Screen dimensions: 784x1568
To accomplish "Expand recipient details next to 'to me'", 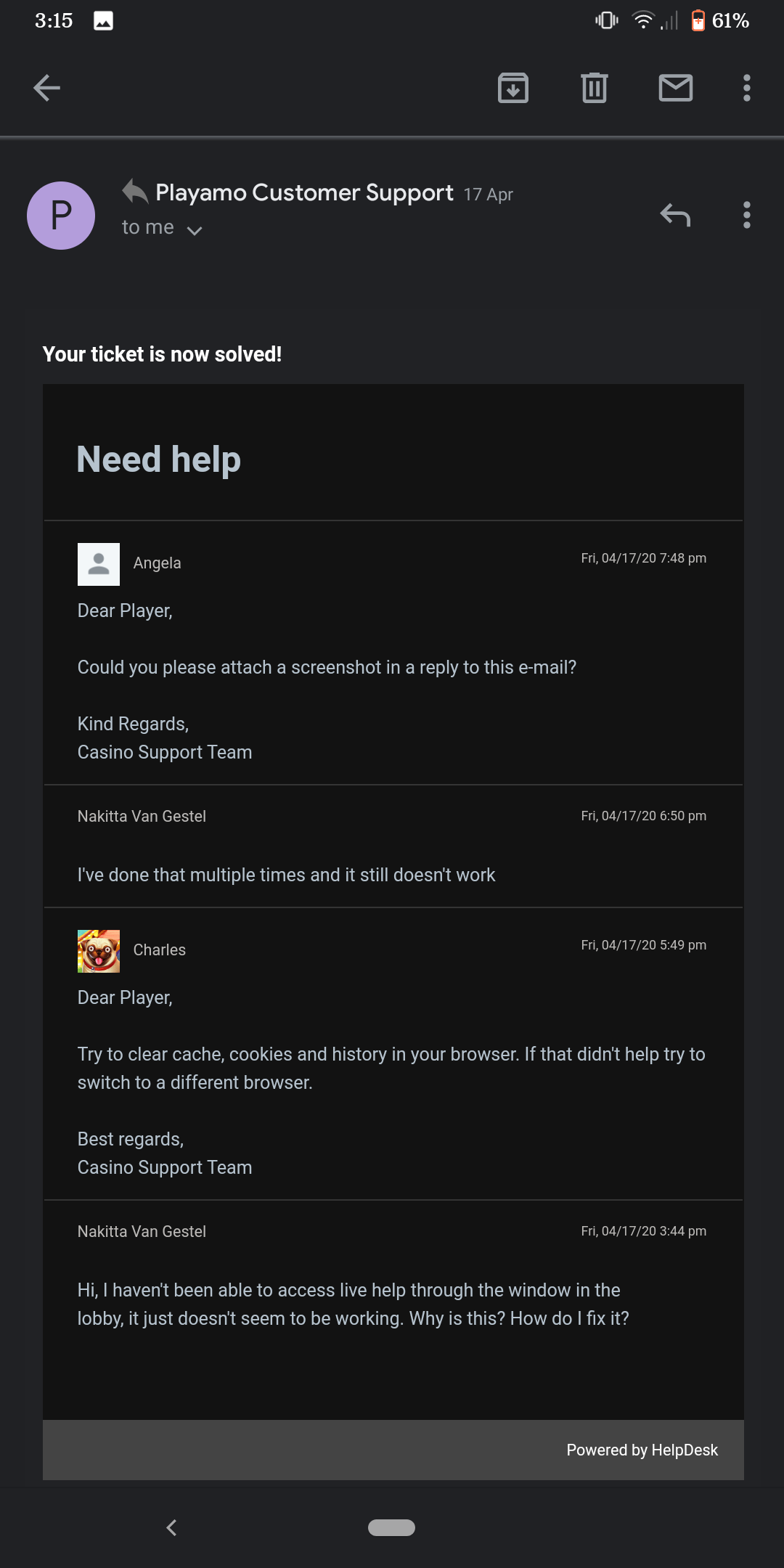I will click(x=194, y=230).
